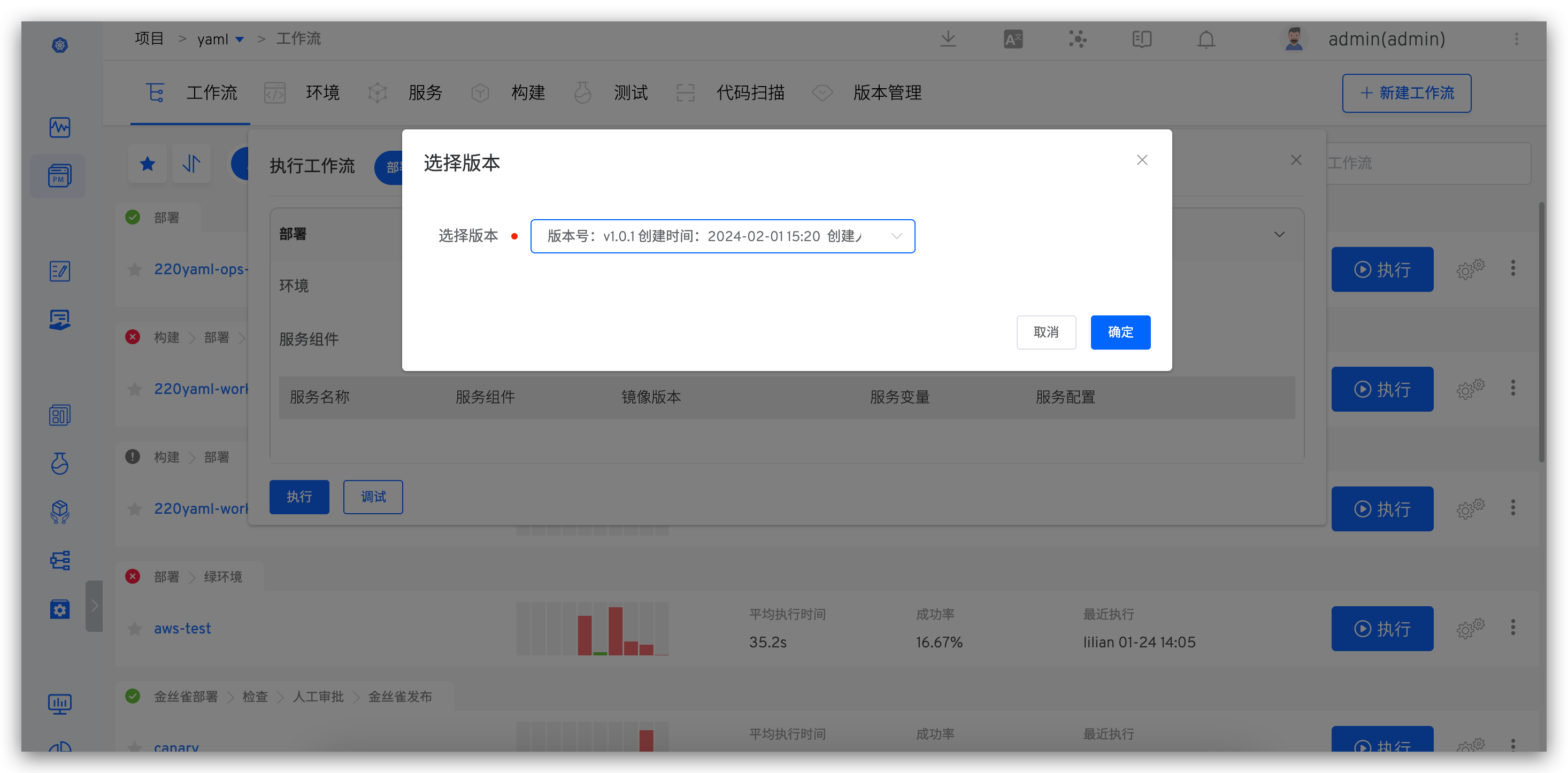Switch to the 版本管理 tab
Image resolution: width=1568 pixels, height=773 pixels.
(x=887, y=92)
